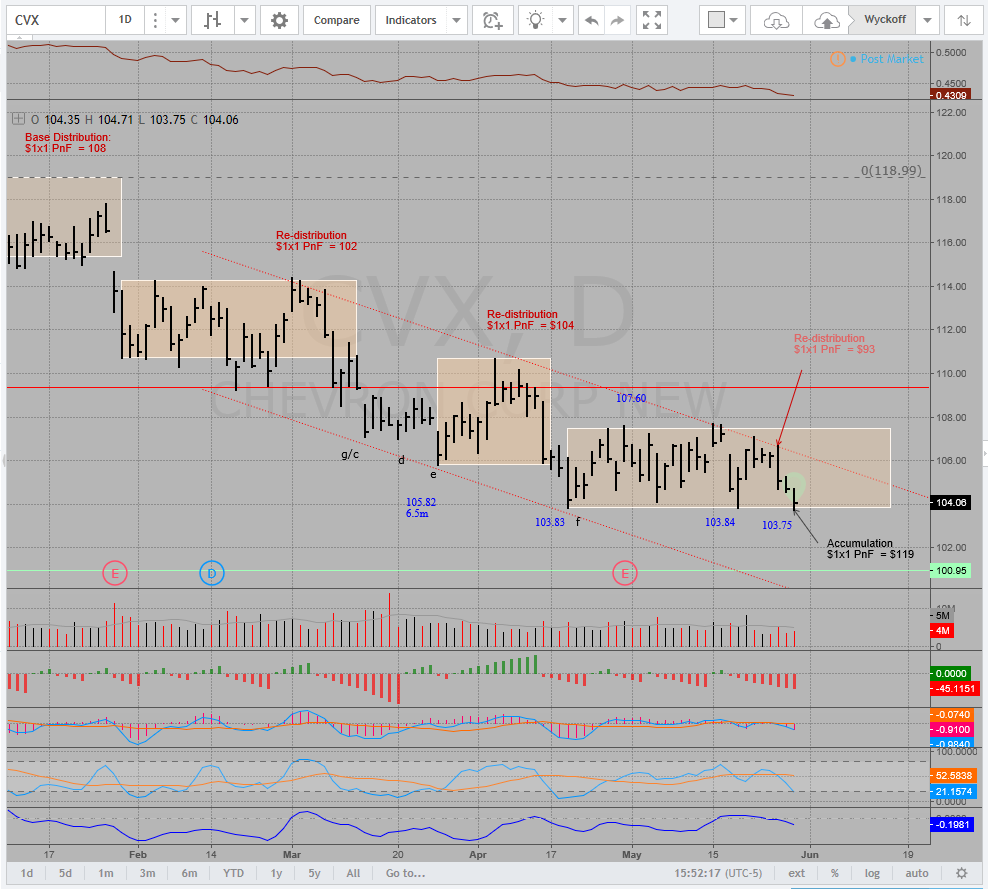Viewport: 988px width, 889px height.
Task: Click the bar style chart type icon
Action: 212,20
